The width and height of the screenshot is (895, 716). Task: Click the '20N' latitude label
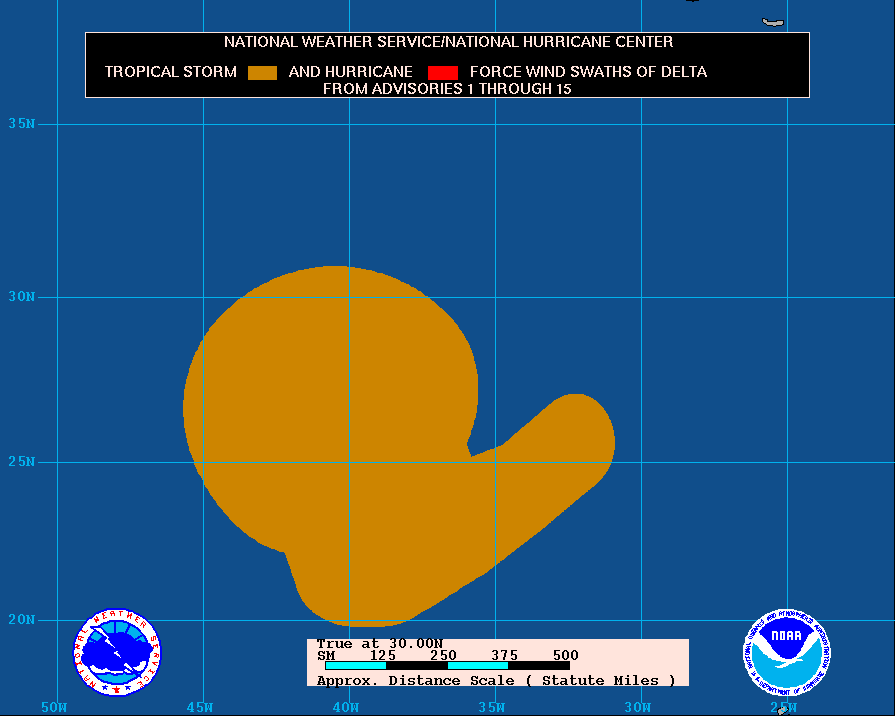pos(22,620)
